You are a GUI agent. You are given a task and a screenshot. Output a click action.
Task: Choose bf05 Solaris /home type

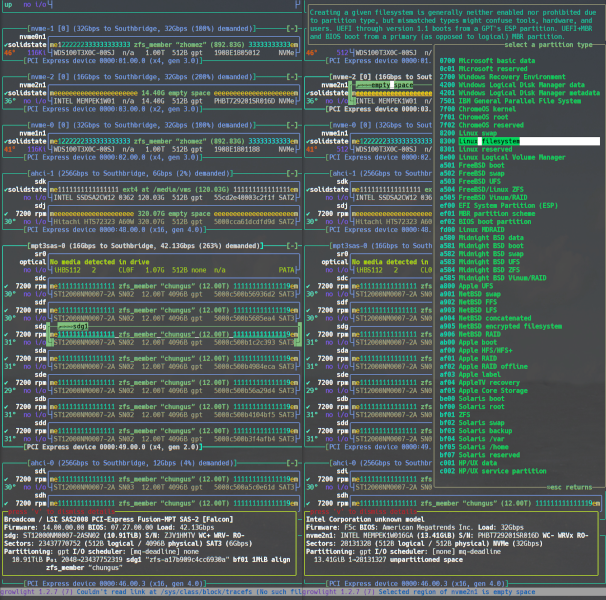click(x=473, y=447)
